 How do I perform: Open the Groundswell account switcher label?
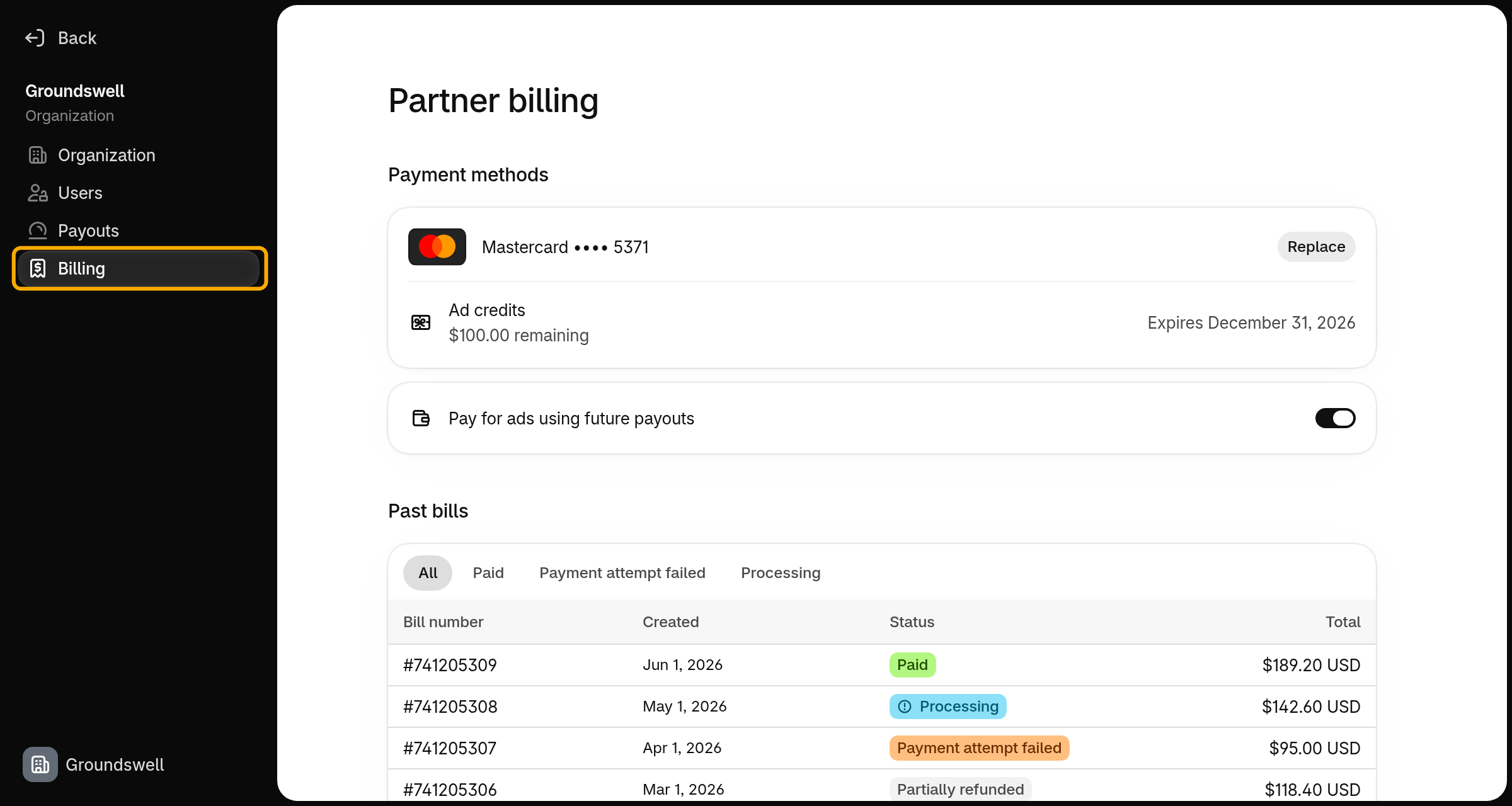[x=115, y=764]
